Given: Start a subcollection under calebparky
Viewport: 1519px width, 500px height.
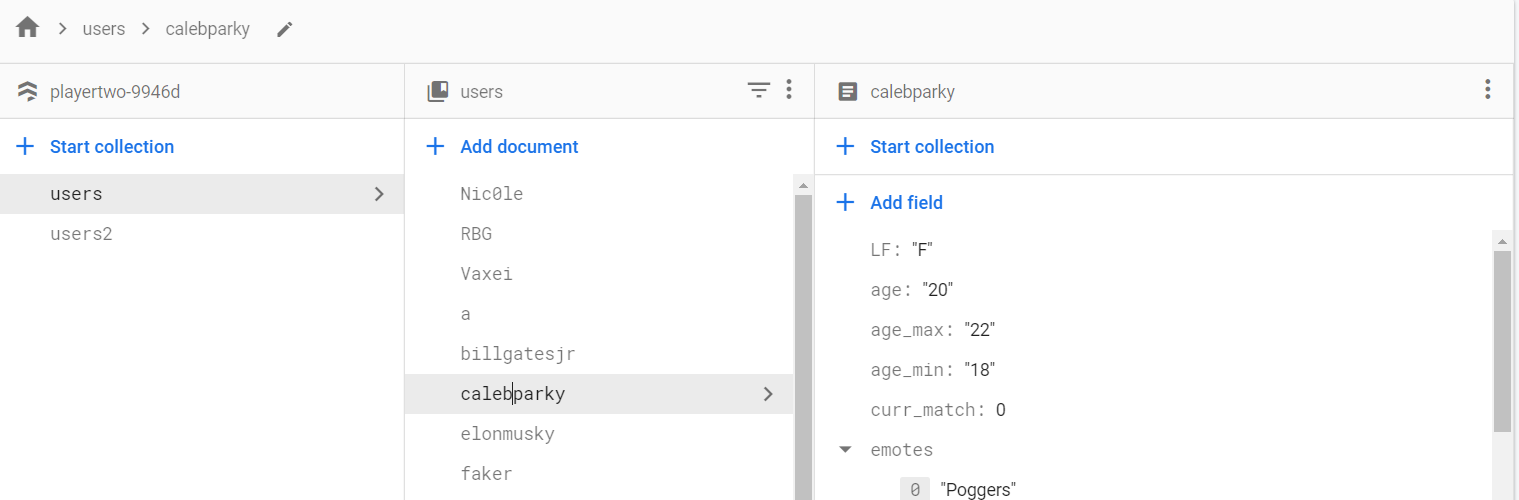Looking at the screenshot, I should click(931, 147).
